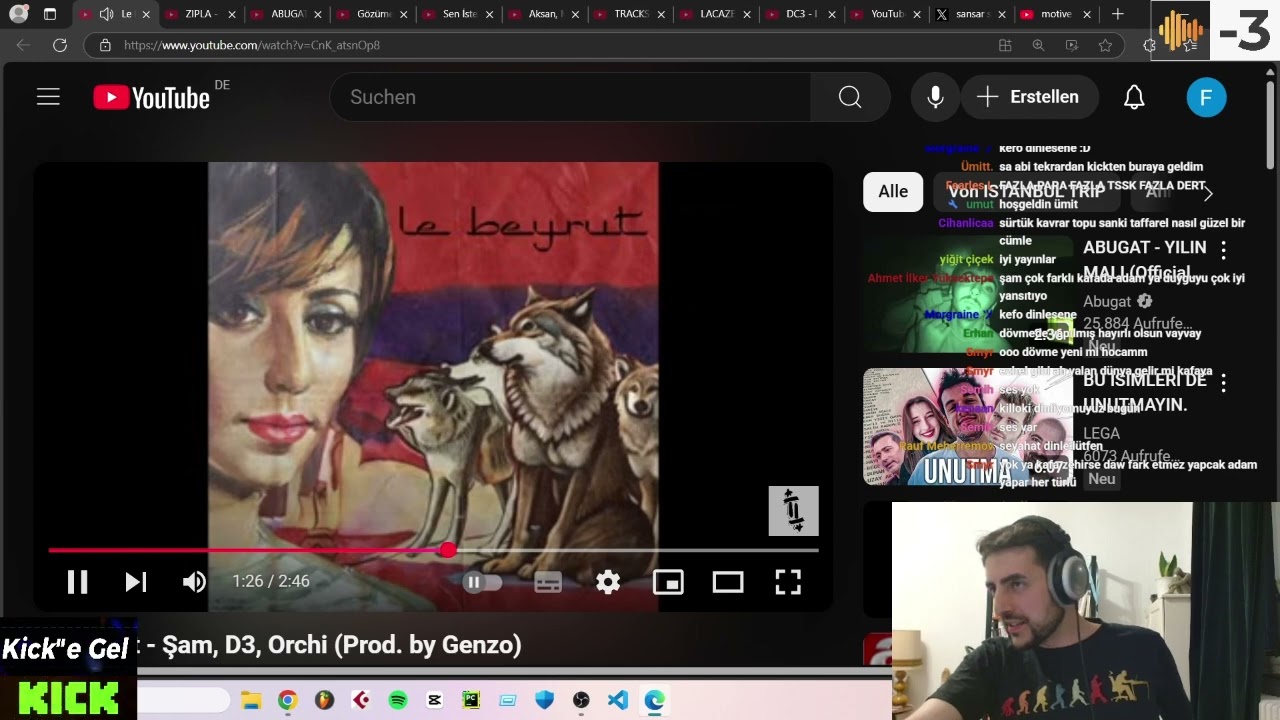Open the ABUGAT - YILIN MALI thumbnail

(968, 294)
